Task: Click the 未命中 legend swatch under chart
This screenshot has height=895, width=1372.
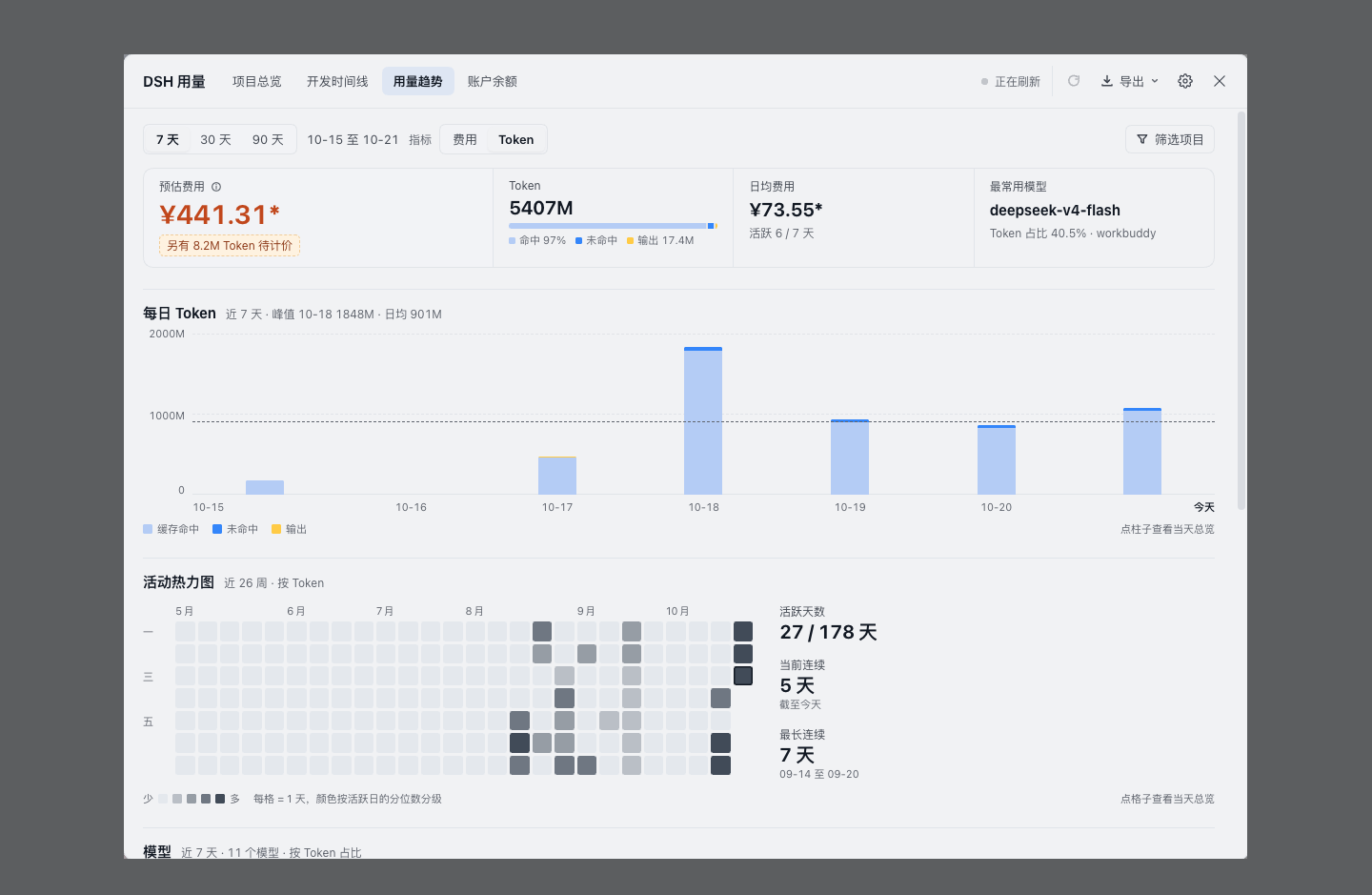Action: pyautogui.click(x=217, y=529)
